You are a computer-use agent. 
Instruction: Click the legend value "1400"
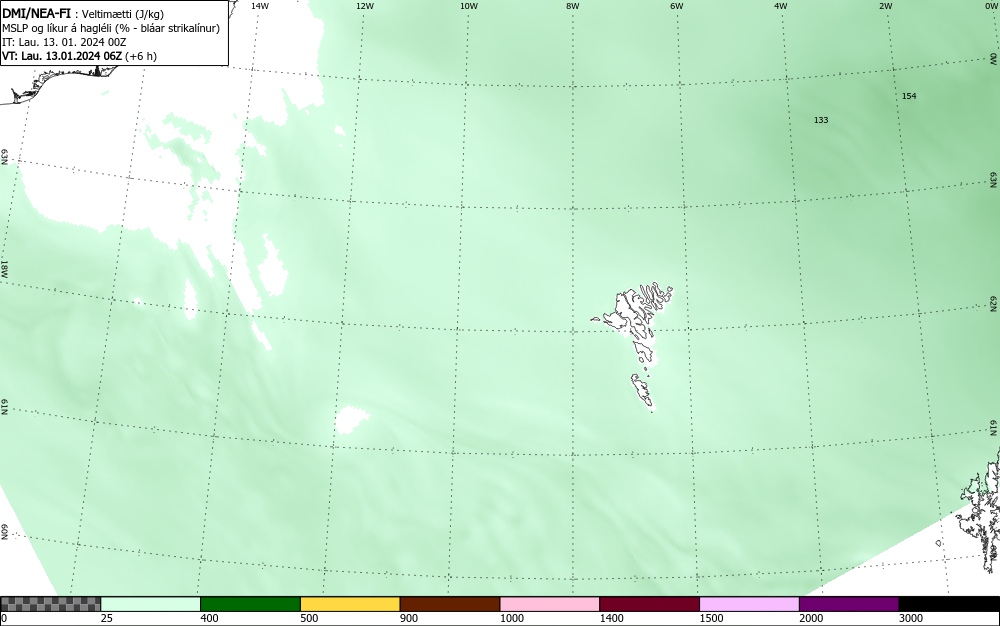click(x=611, y=618)
